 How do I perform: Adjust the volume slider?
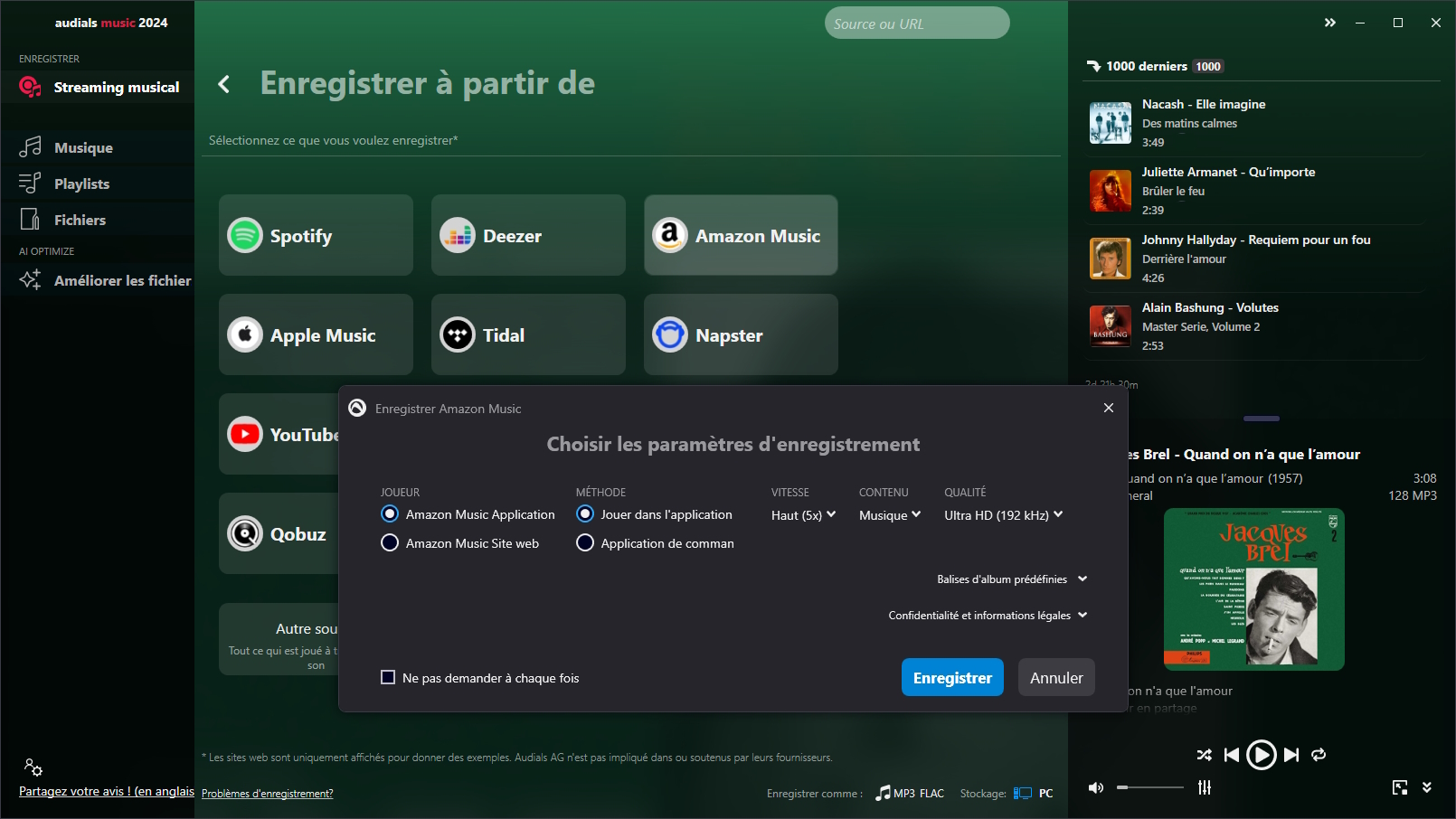pos(1149,787)
